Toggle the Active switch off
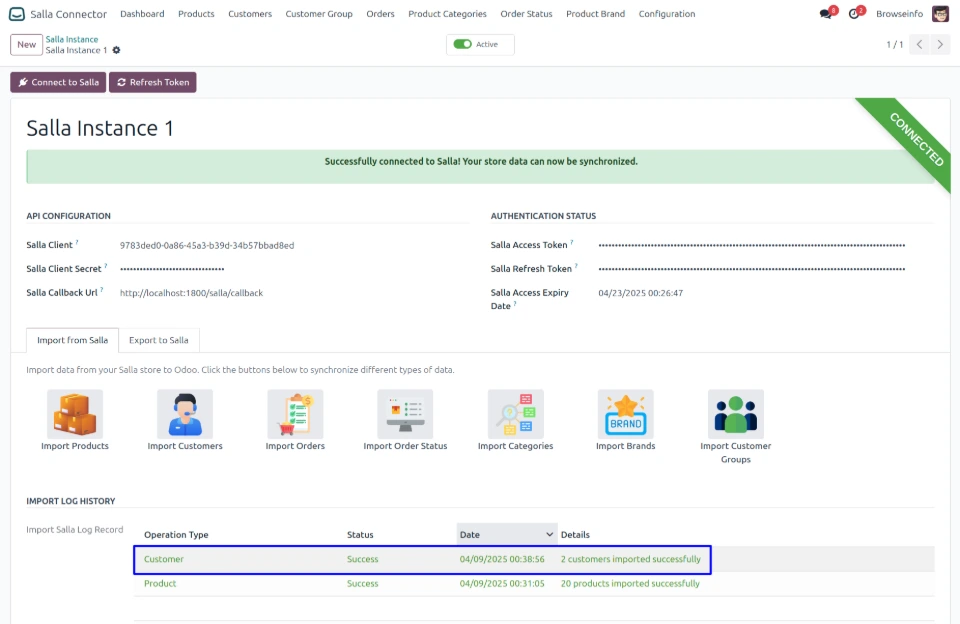960x624 pixels. [x=462, y=44]
